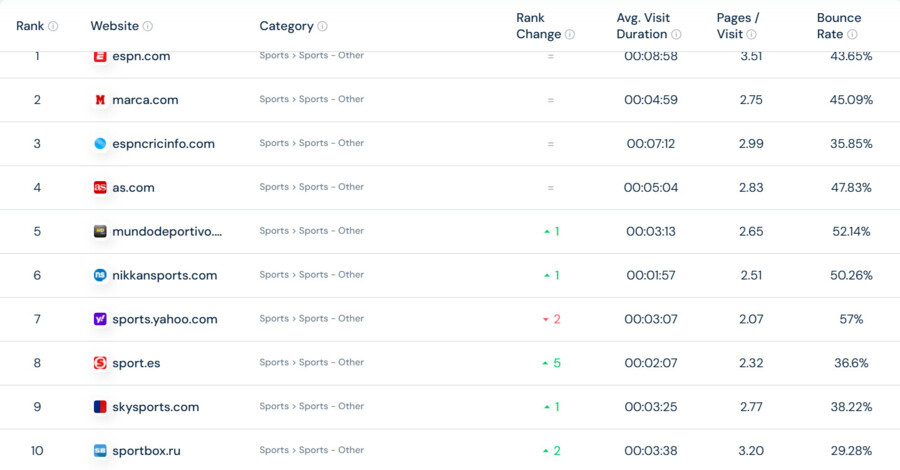Image resolution: width=900 pixels, height=470 pixels.
Task: Click the sport.es favicon
Action: tap(100, 363)
